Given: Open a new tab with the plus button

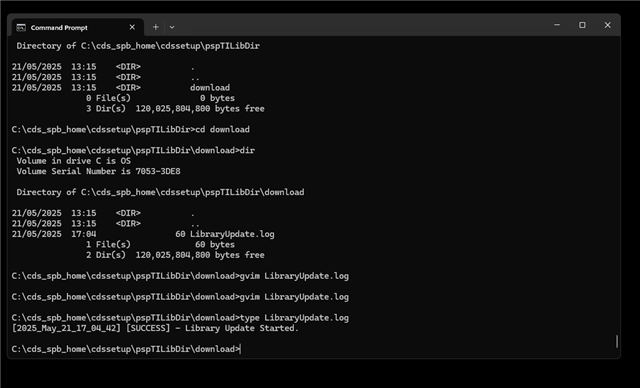Looking at the screenshot, I should [x=156, y=27].
